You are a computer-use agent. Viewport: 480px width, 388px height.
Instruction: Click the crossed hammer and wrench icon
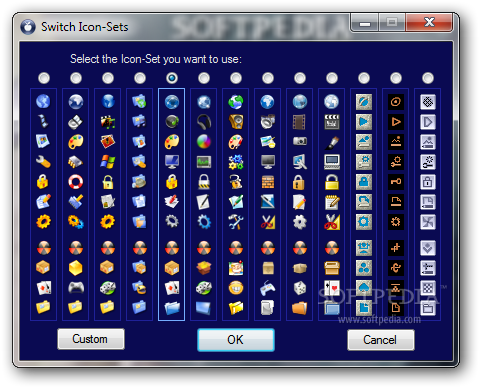(x=236, y=222)
